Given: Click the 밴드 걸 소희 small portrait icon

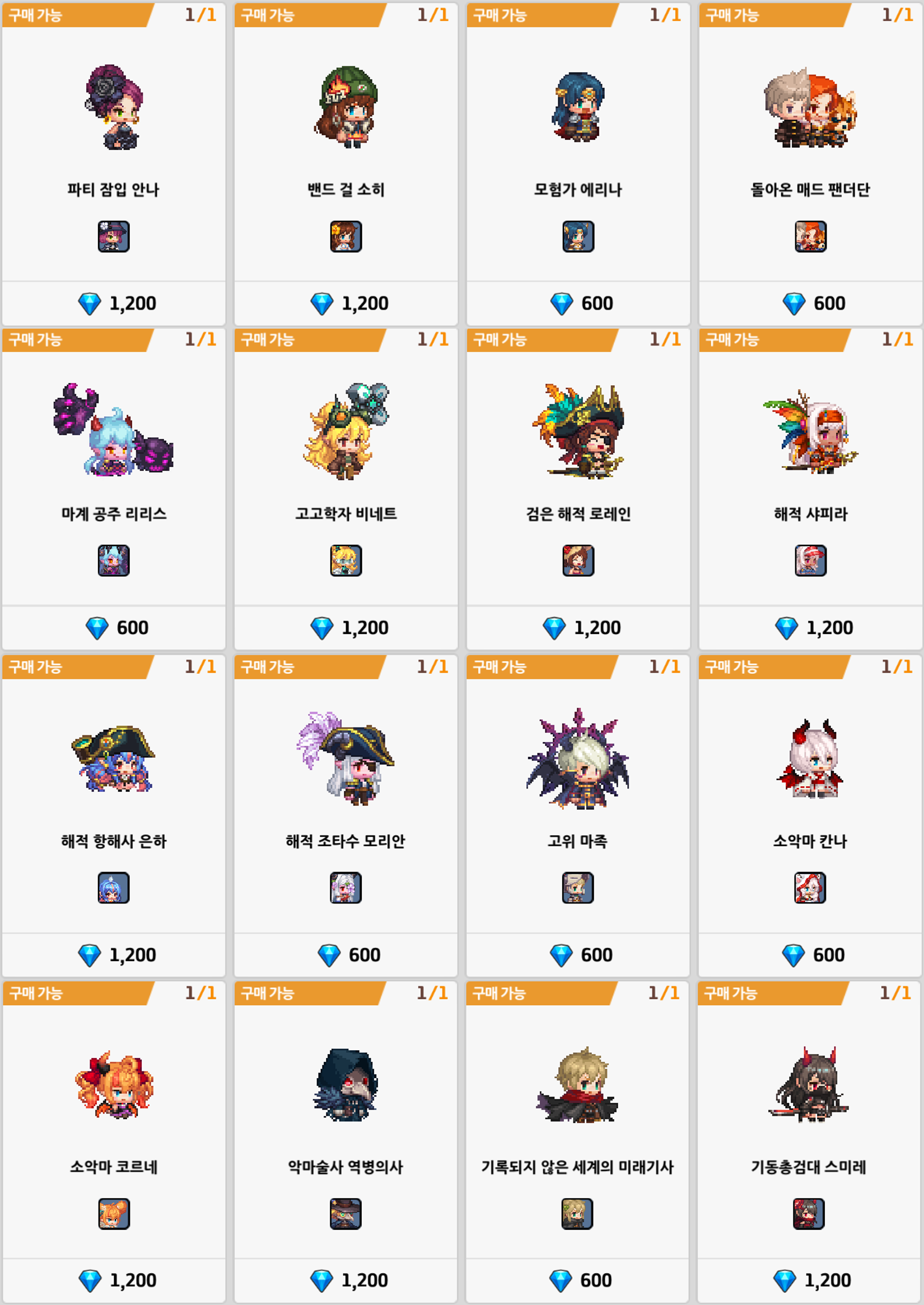Looking at the screenshot, I should tap(346, 236).
